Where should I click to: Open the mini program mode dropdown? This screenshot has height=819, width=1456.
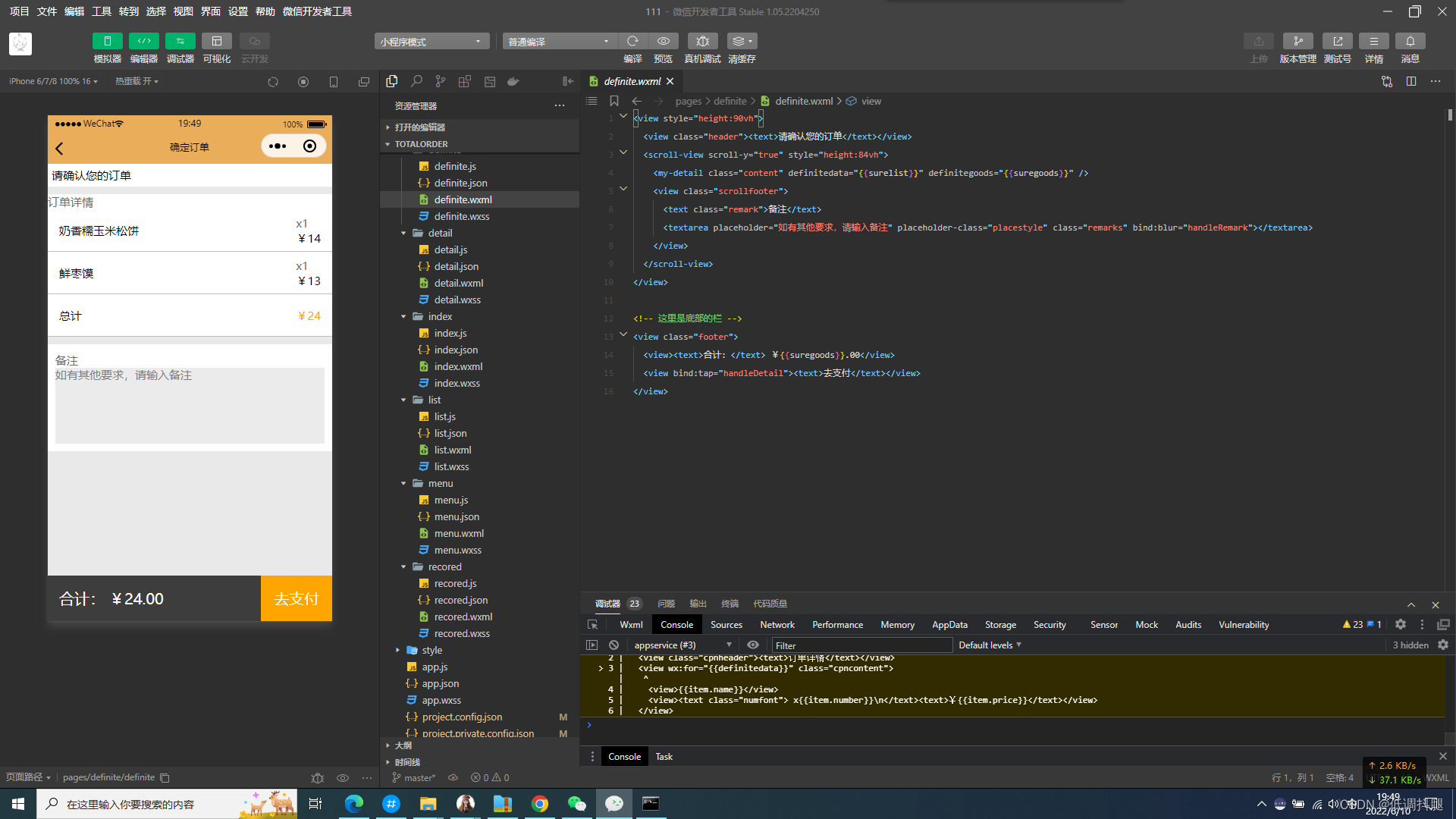[x=431, y=42]
